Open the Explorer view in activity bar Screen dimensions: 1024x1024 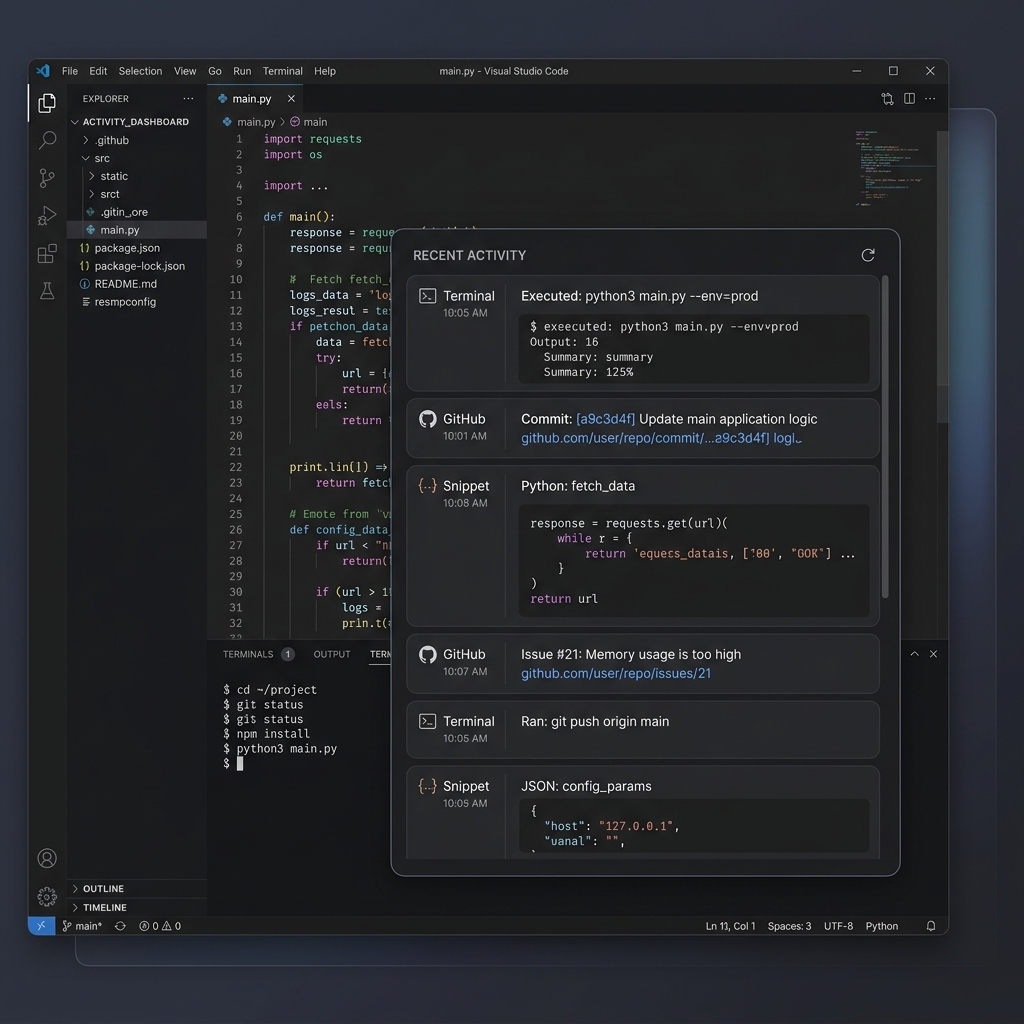pyautogui.click(x=46, y=103)
